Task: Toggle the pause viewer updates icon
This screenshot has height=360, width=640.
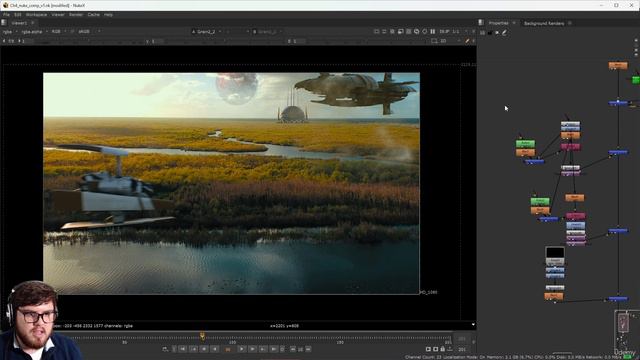Action: pos(433,31)
